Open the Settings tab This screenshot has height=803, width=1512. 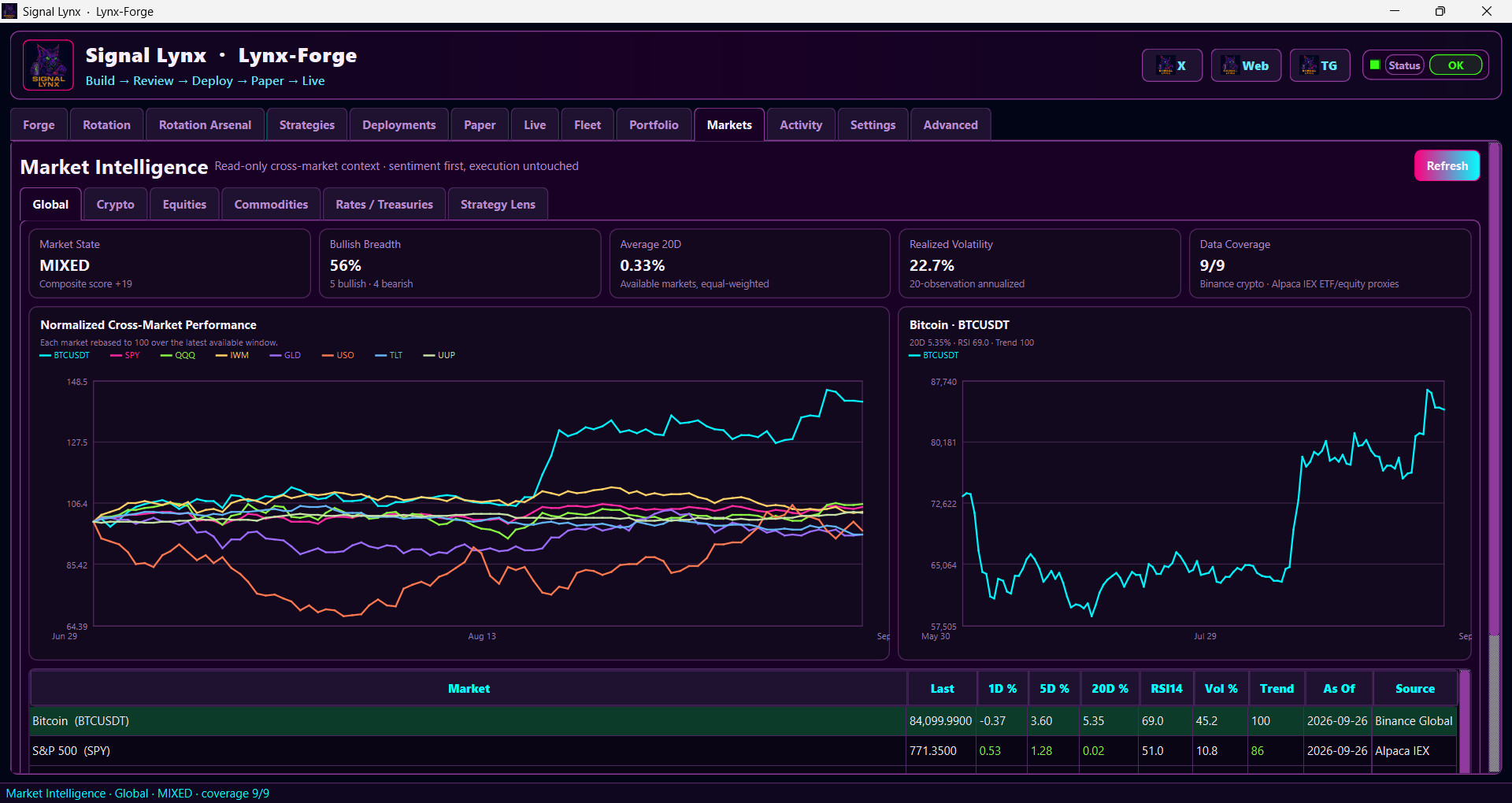(873, 124)
